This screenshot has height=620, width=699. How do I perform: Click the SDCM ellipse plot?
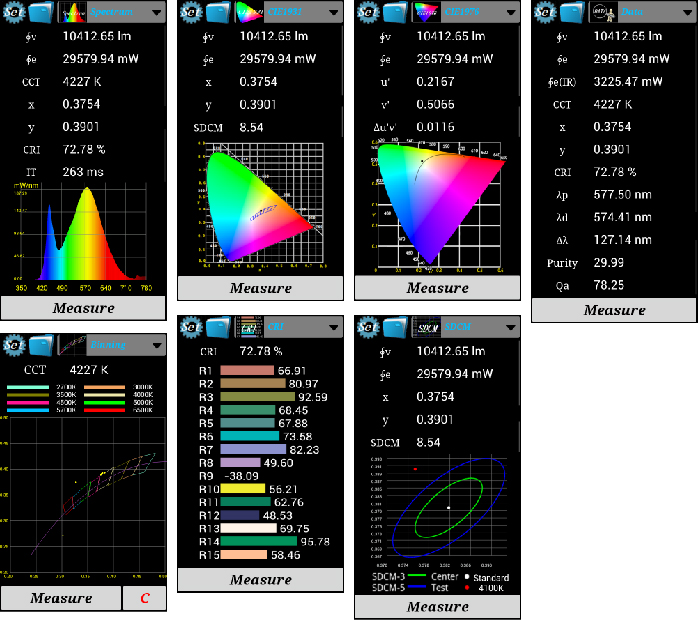[x=439, y=510]
